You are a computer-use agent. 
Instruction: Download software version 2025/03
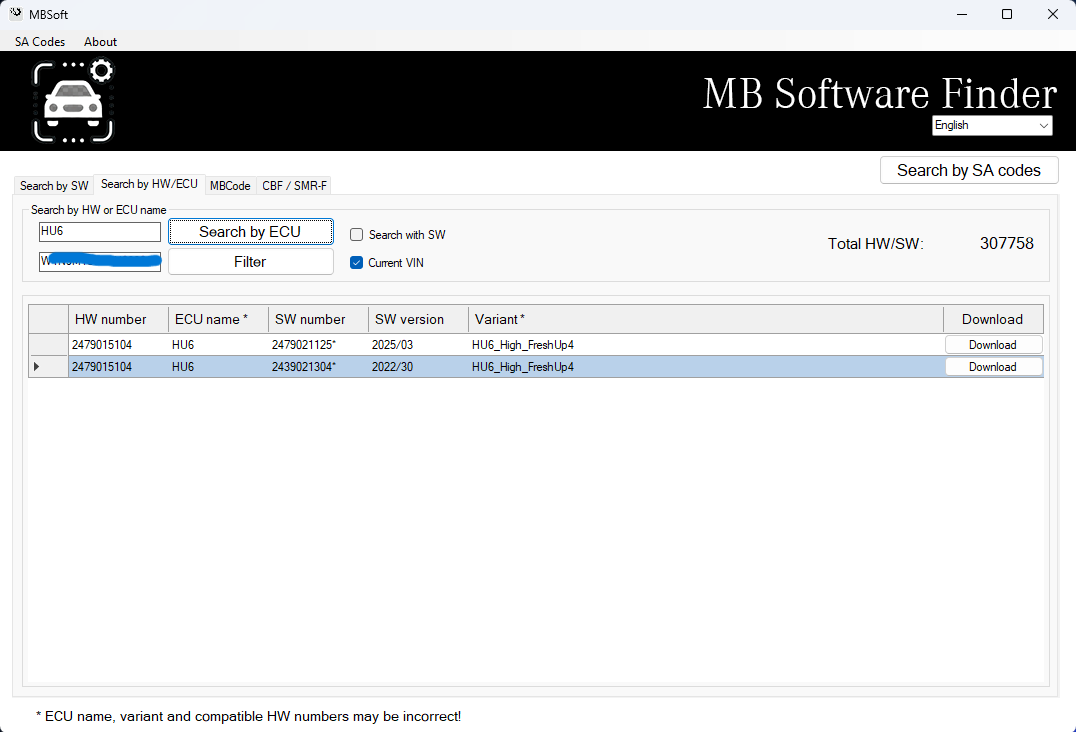pos(992,345)
